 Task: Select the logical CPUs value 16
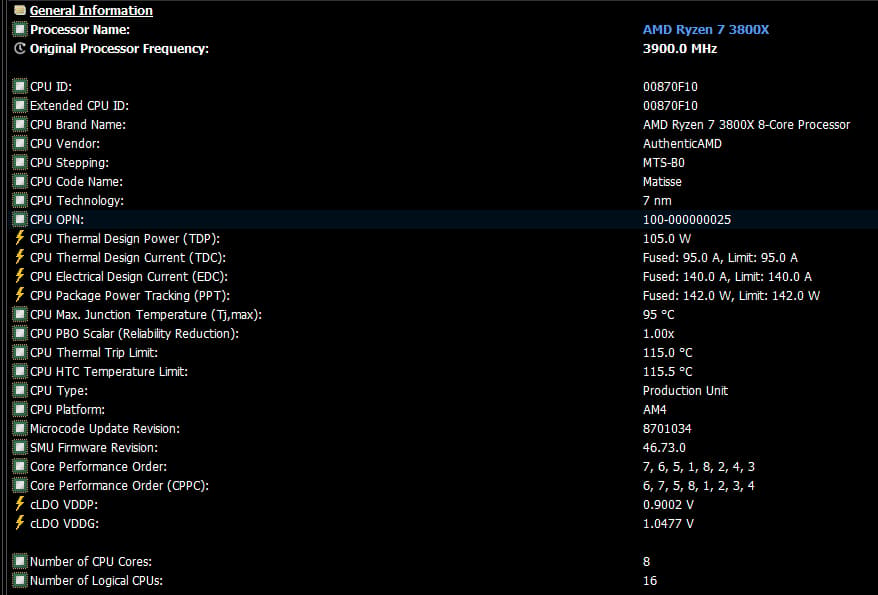point(650,581)
